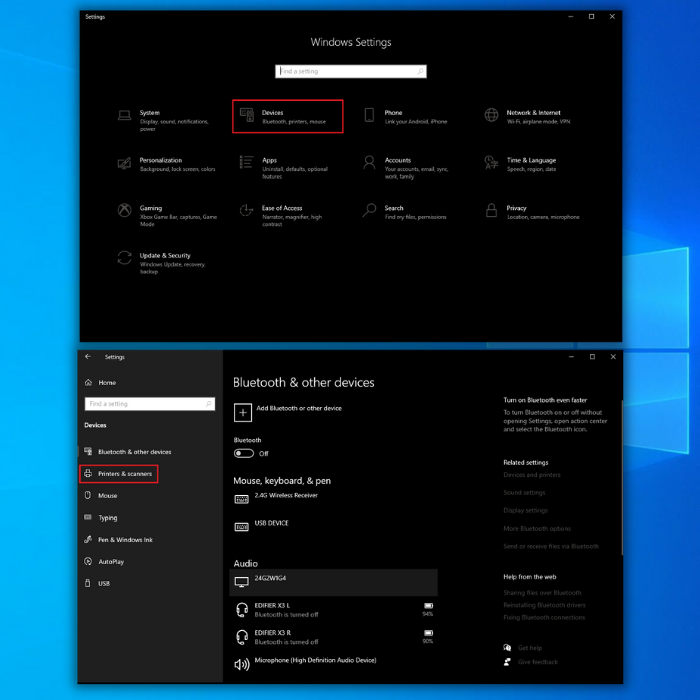This screenshot has width=700, height=700.
Task: Click Reinstalling Bluetooth drivers link
Action: (x=544, y=605)
